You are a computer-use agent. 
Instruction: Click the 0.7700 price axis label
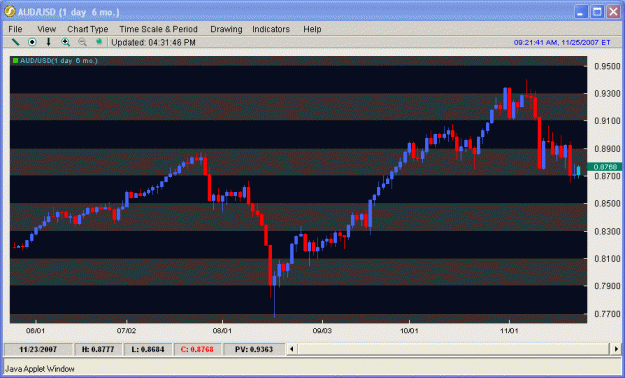point(607,314)
